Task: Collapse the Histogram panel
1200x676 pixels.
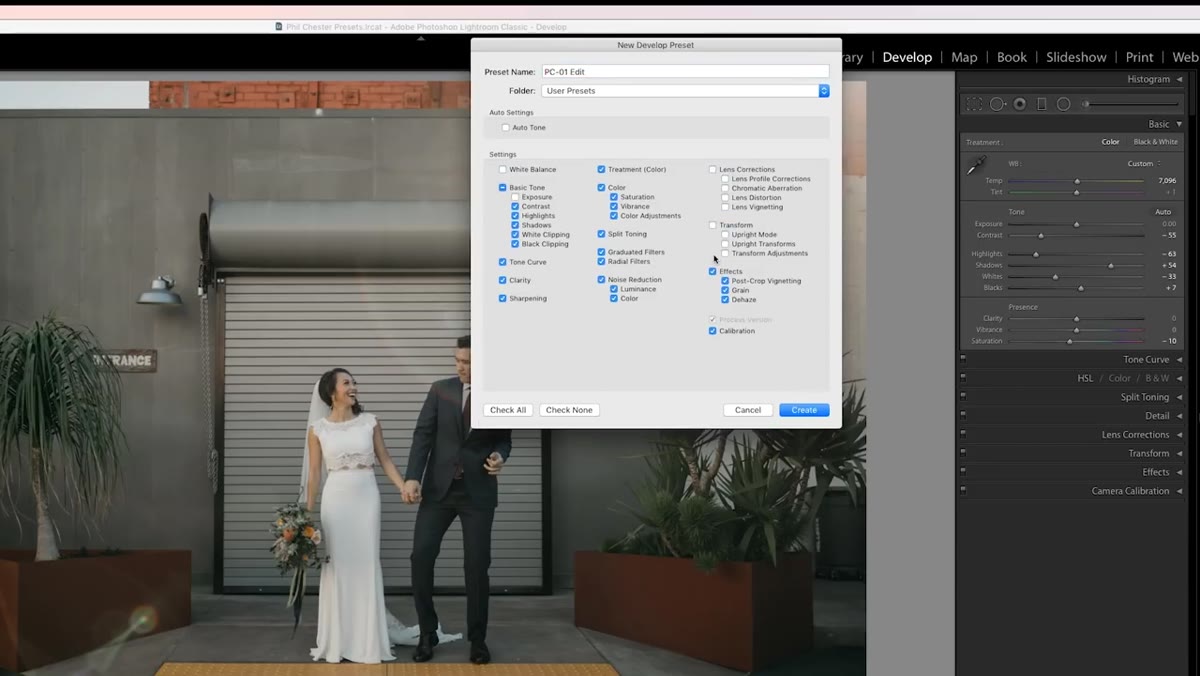Action: point(1180,79)
